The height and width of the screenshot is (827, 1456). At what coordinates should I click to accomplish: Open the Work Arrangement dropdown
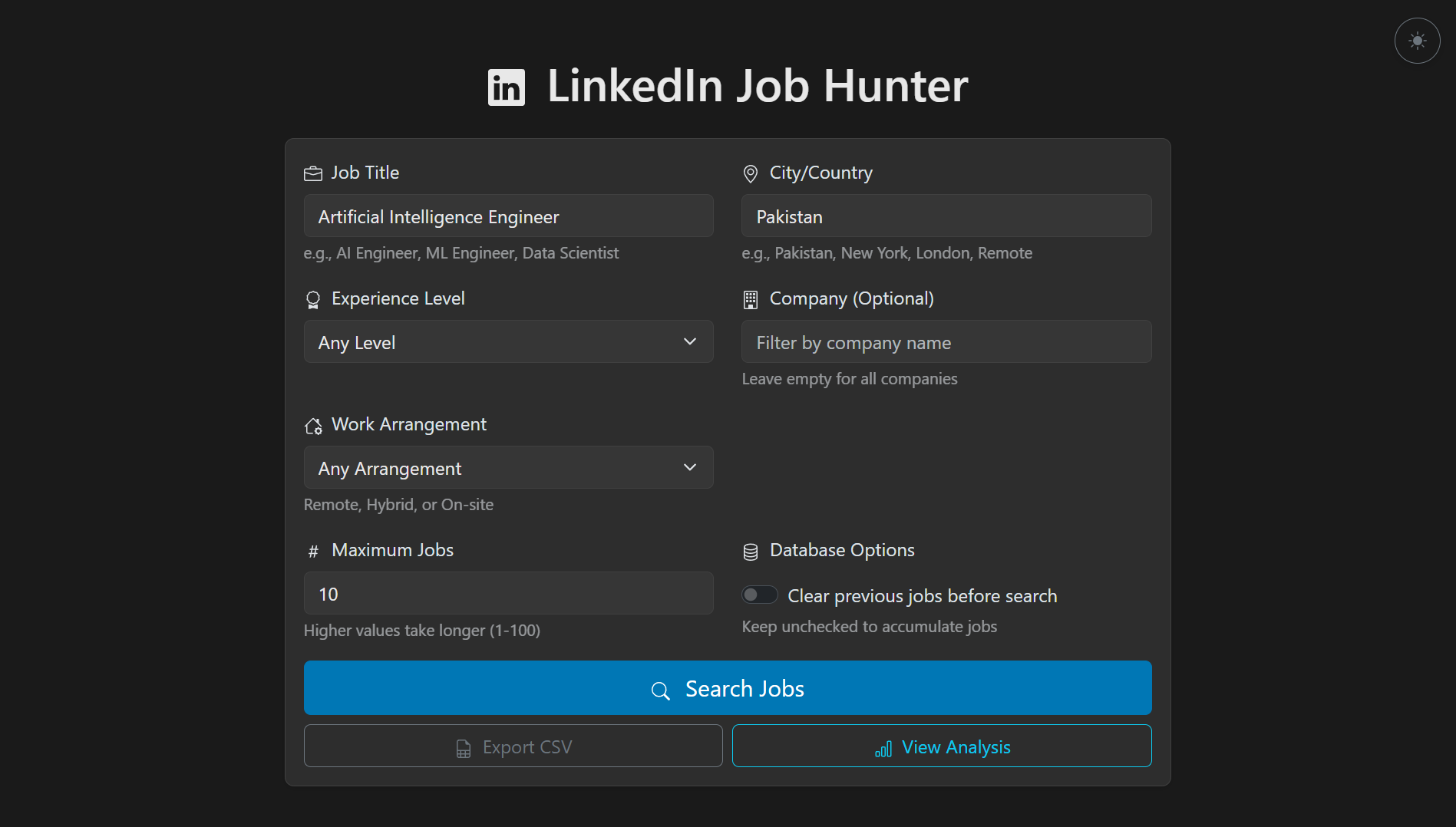508,467
